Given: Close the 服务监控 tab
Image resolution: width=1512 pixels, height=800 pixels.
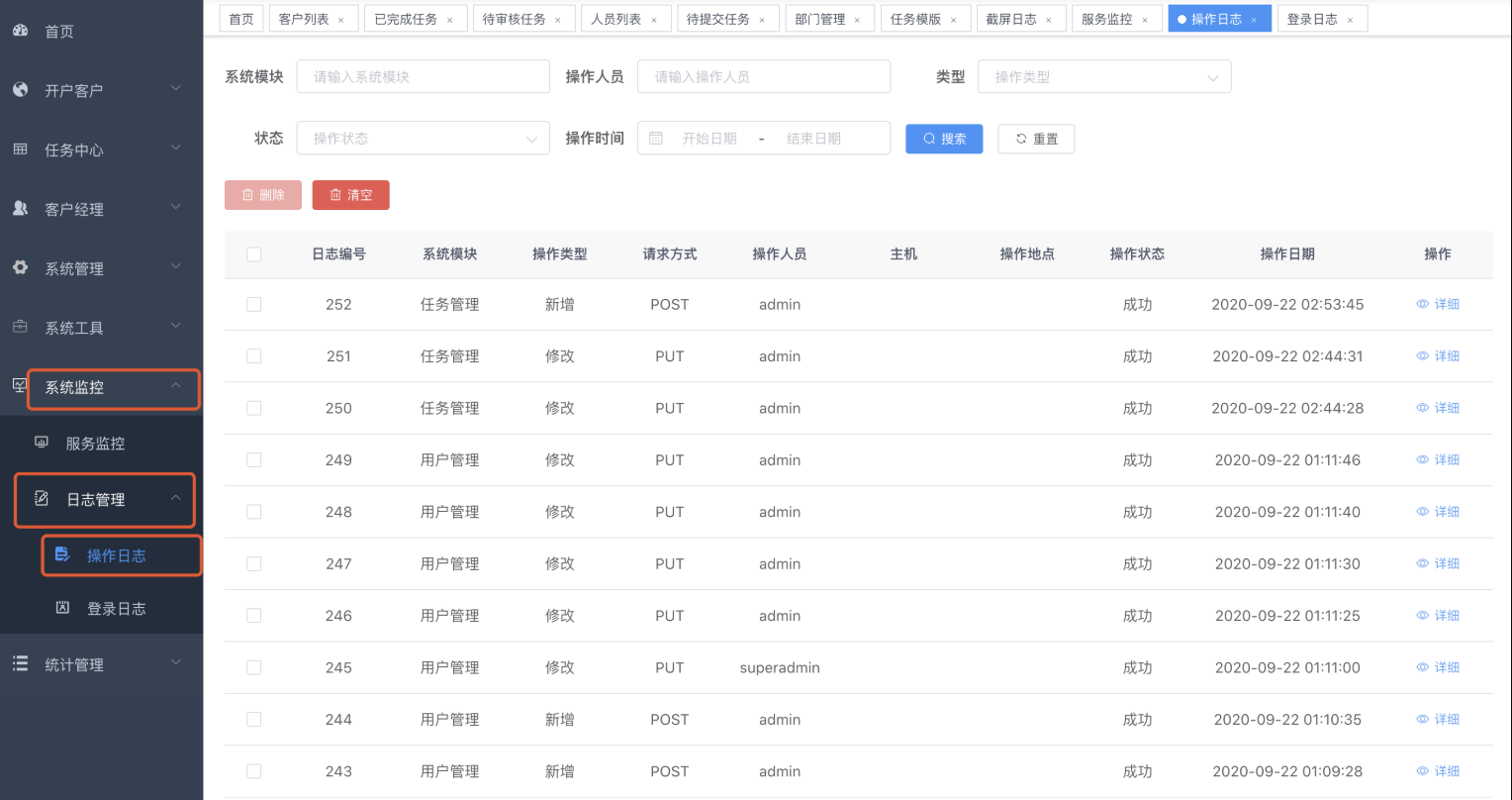Looking at the screenshot, I should pos(1145,20).
